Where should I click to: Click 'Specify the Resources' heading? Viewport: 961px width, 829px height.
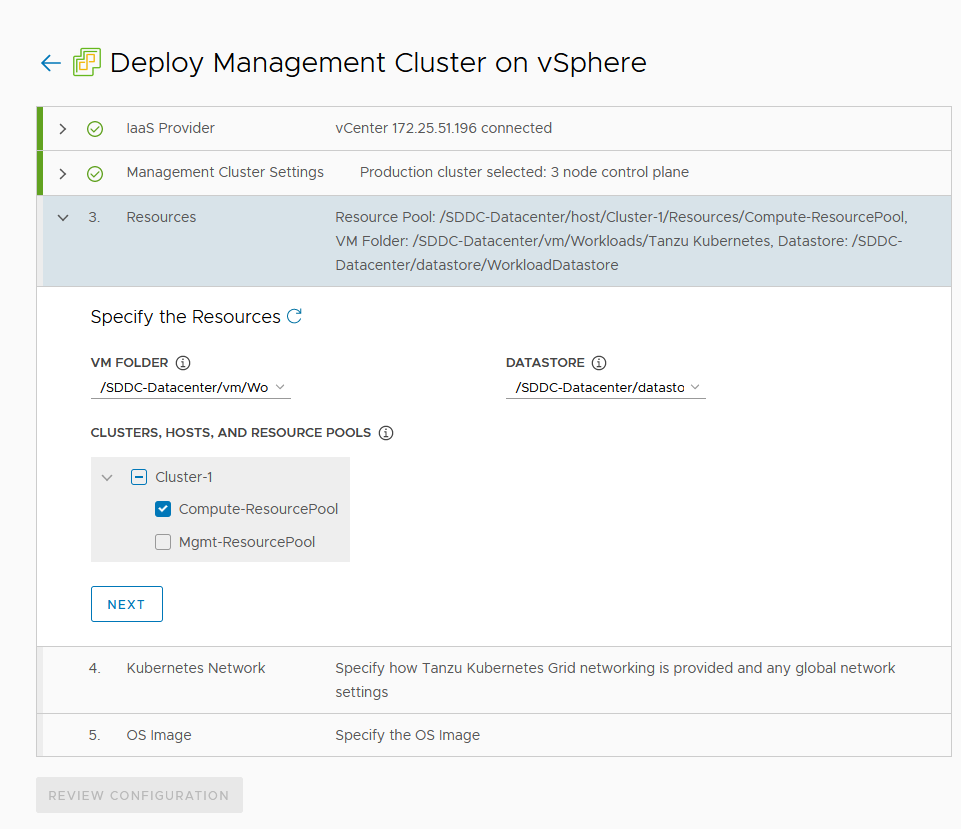(185, 317)
